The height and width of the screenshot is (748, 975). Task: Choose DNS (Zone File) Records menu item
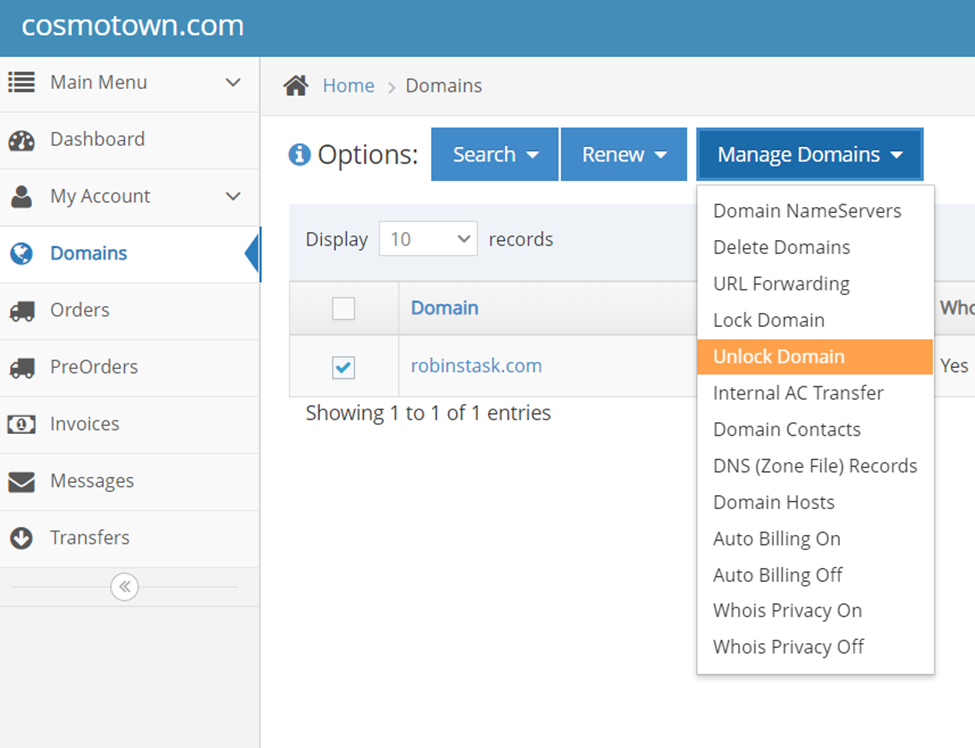[814, 466]
